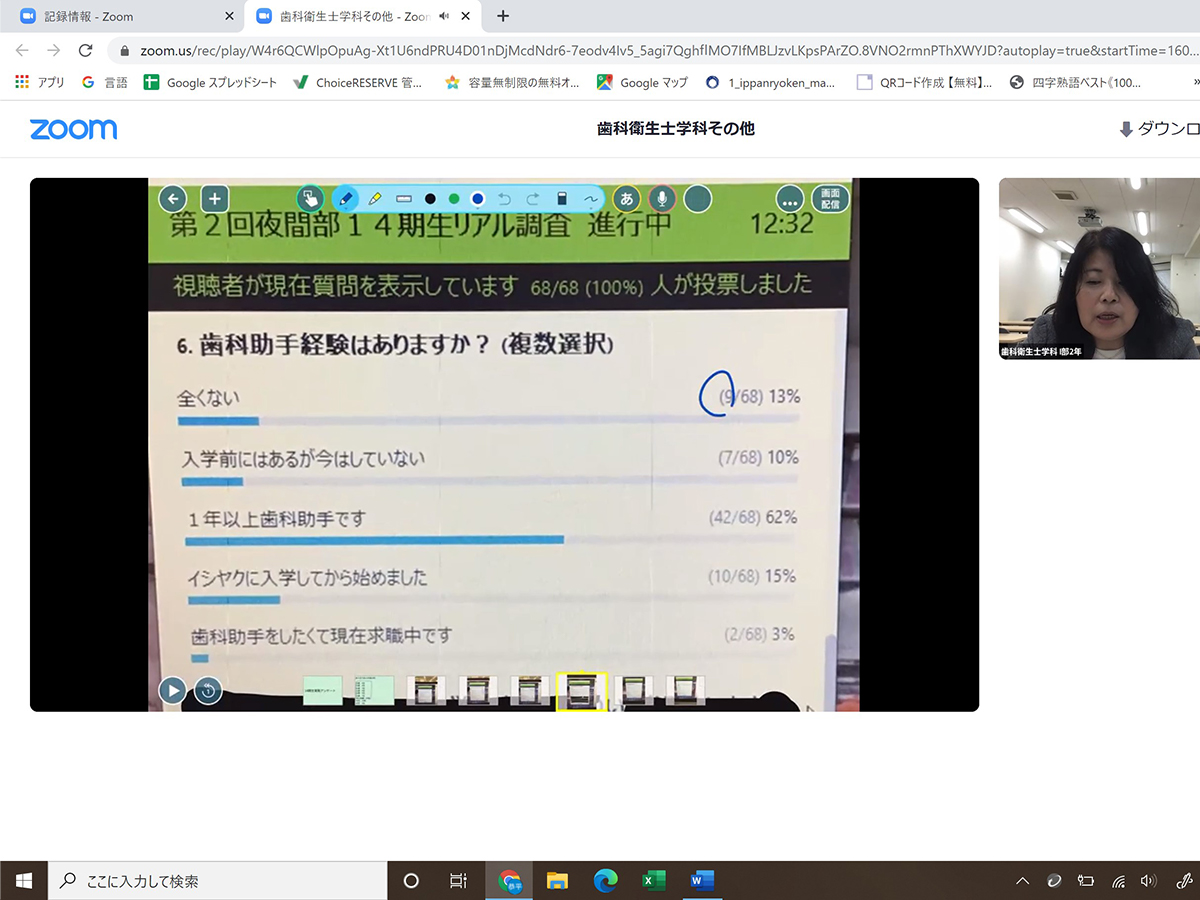
Task: Open File Explorer from the taskbar
Action: click(x=558, y=881)
